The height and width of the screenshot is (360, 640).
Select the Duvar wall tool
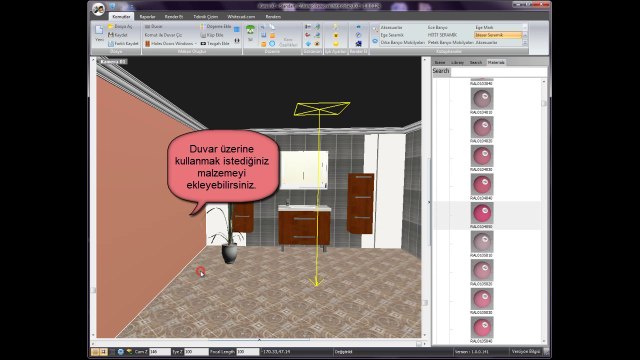click(153, 27)
